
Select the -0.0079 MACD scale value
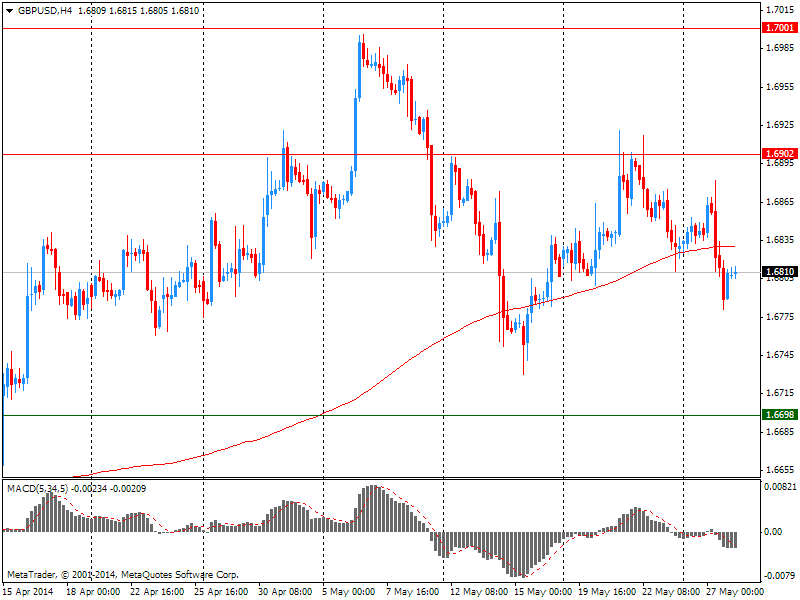[779, 576]
